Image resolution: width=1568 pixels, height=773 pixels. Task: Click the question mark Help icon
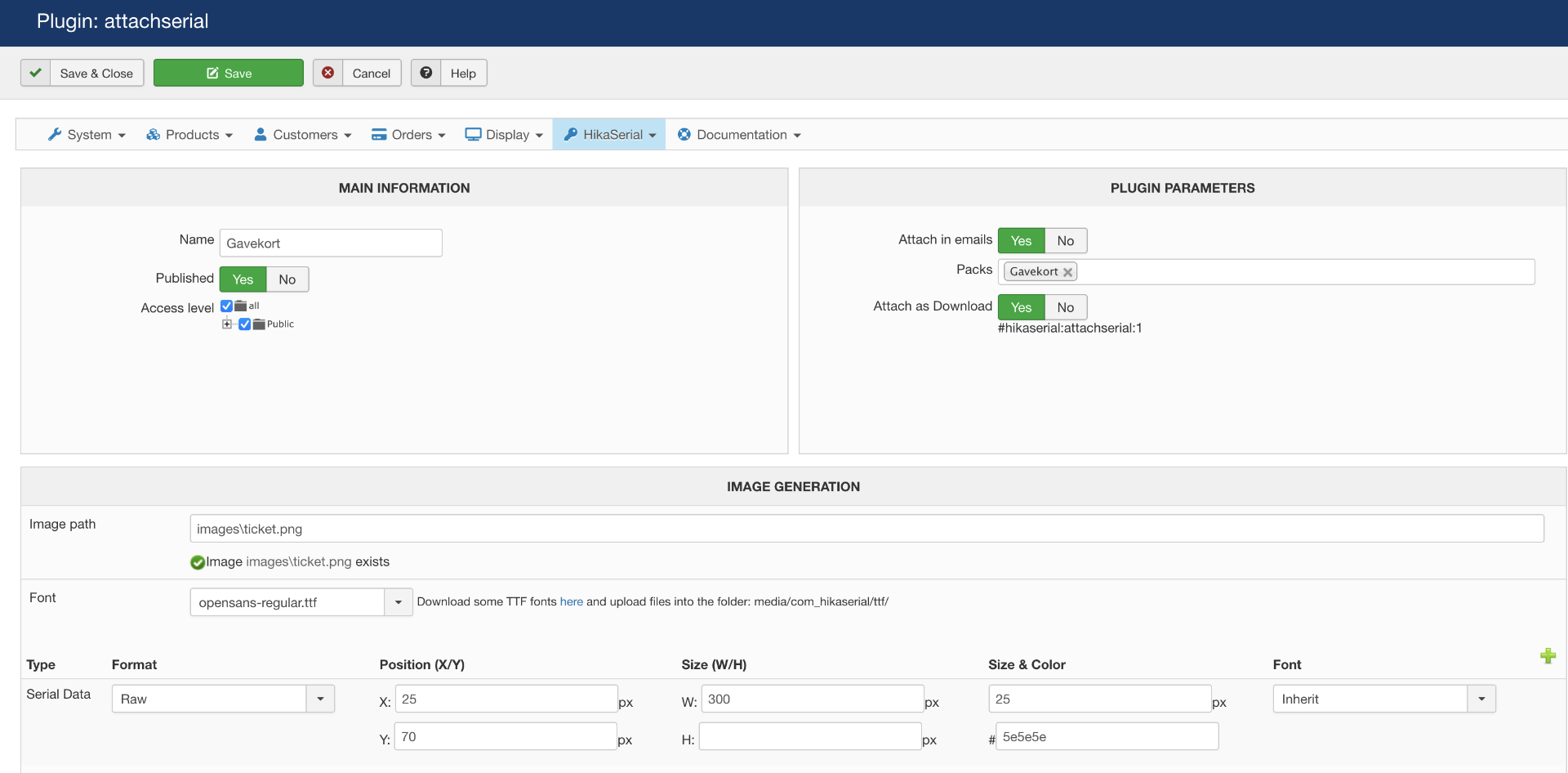point(425,73)
